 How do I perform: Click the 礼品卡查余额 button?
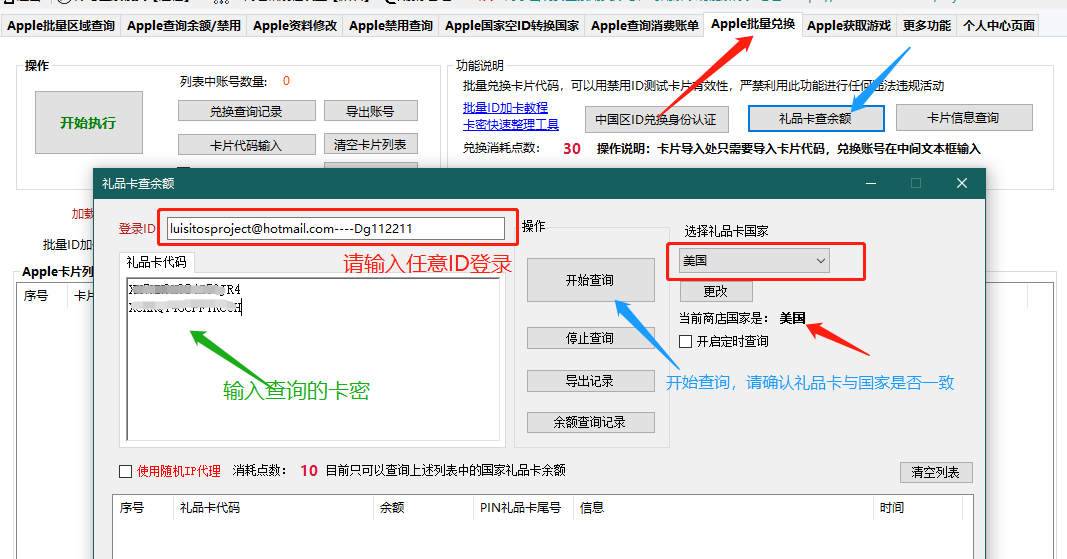(815, 118)
